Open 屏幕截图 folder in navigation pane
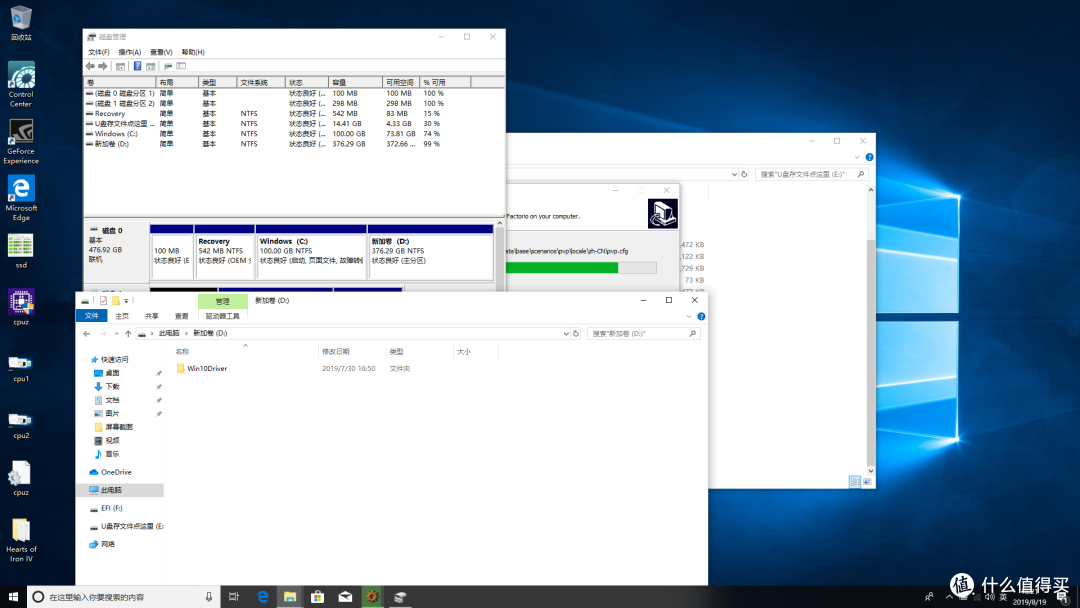The height and width of the screenshot is (608, 1080). [118, 428]
